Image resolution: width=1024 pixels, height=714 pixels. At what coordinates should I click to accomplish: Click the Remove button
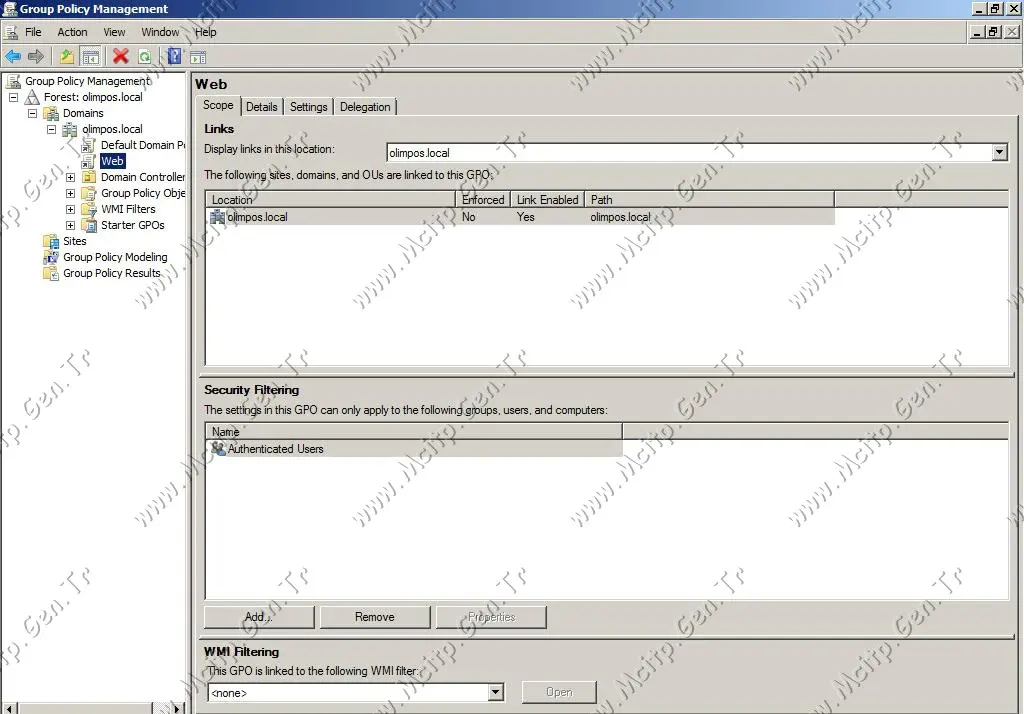tap(375, 617)
